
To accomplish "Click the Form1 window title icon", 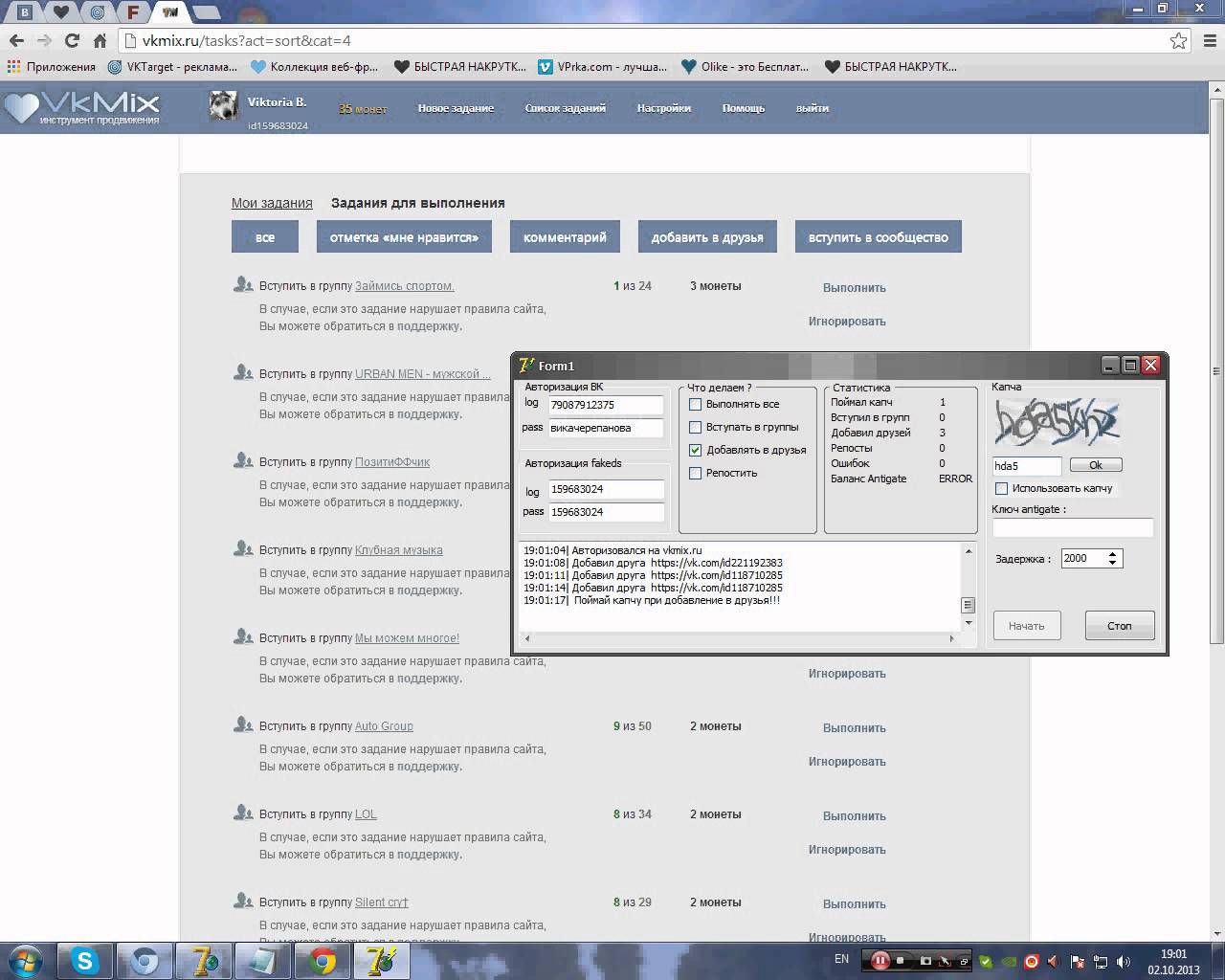I will tap(525, 365).
